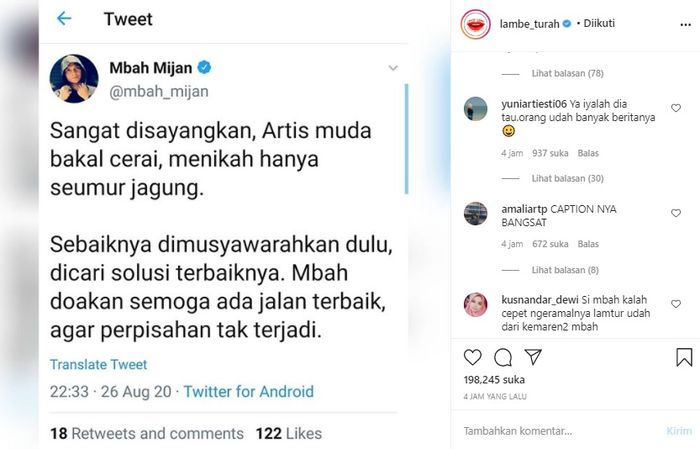Open yuniartiesti06 avatar
700x449 pixels.
point(476,109)
